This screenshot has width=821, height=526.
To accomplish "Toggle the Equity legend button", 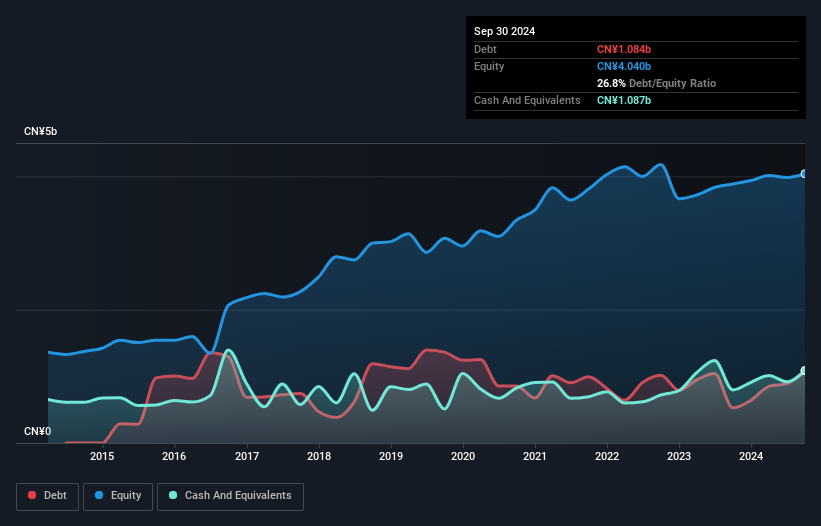I will [118, 496].
